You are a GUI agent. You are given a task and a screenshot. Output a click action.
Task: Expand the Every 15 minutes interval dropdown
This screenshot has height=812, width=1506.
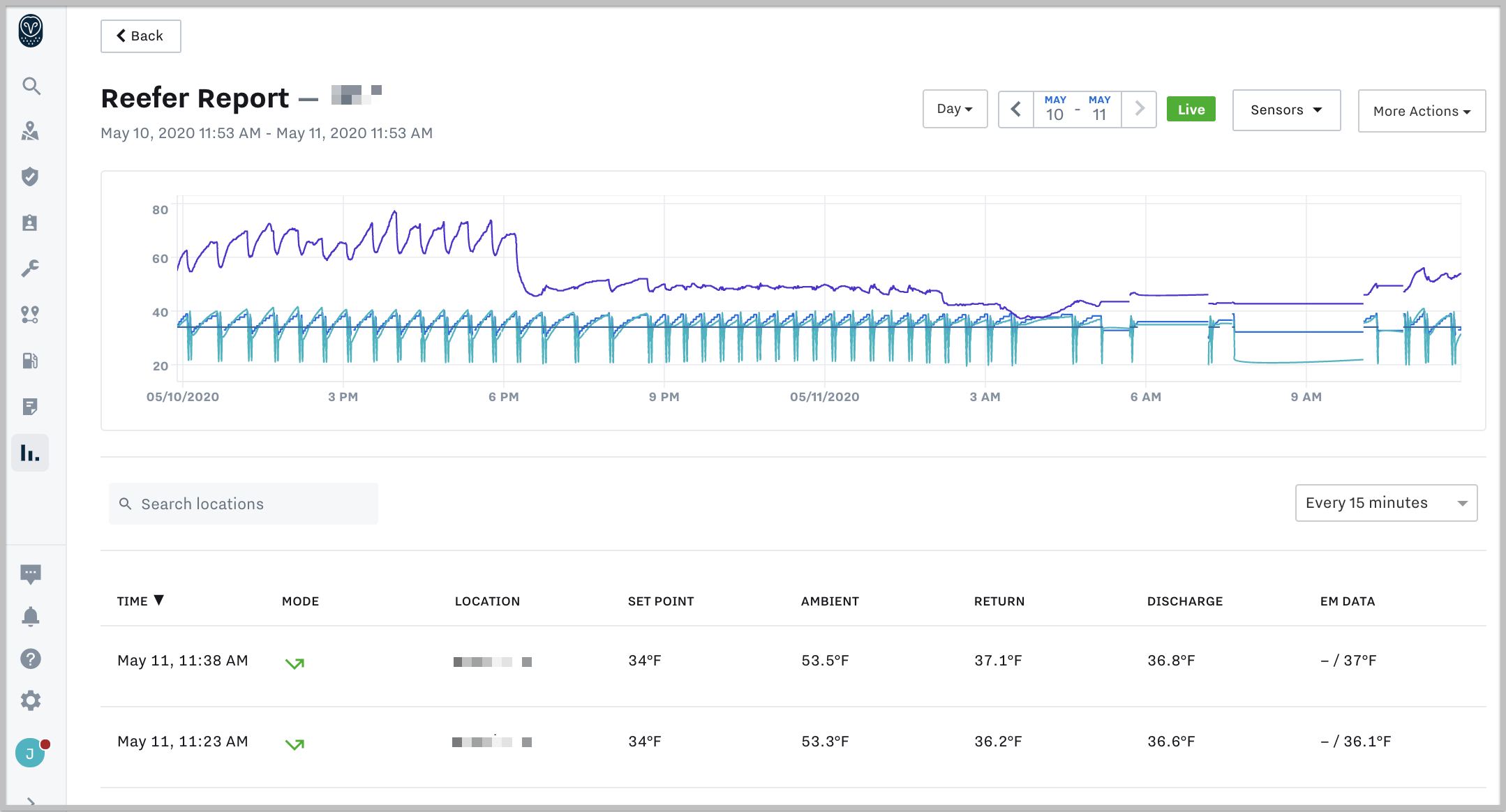(1386, 503)
